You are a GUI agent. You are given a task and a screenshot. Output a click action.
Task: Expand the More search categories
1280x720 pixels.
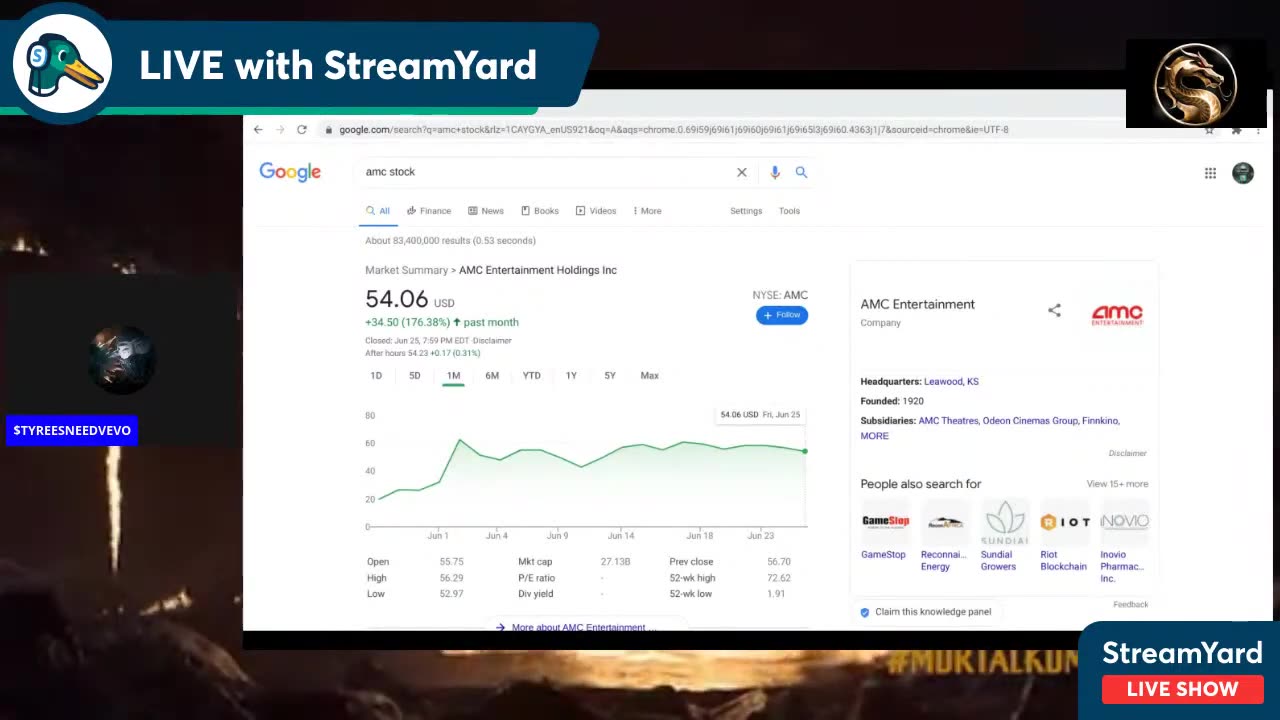pyautogui.click(x=647, y=211)
